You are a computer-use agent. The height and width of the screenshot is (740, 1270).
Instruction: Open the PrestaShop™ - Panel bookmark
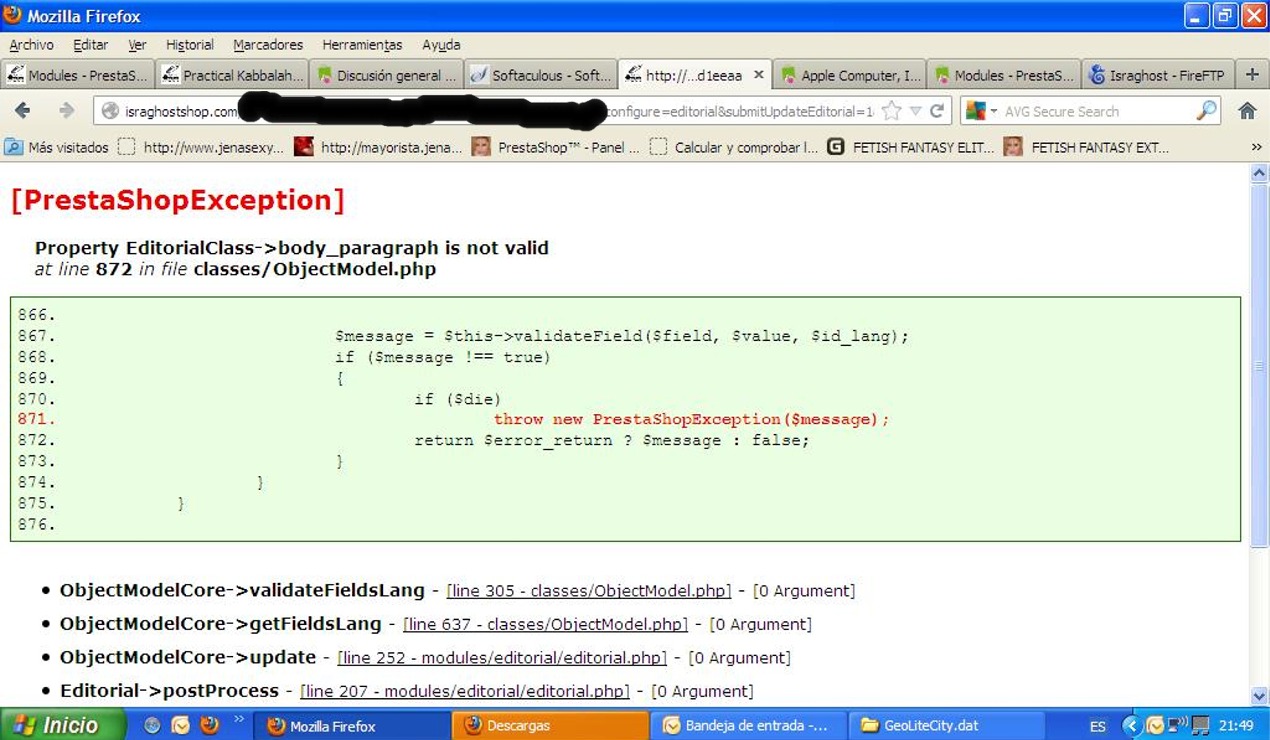556,147
